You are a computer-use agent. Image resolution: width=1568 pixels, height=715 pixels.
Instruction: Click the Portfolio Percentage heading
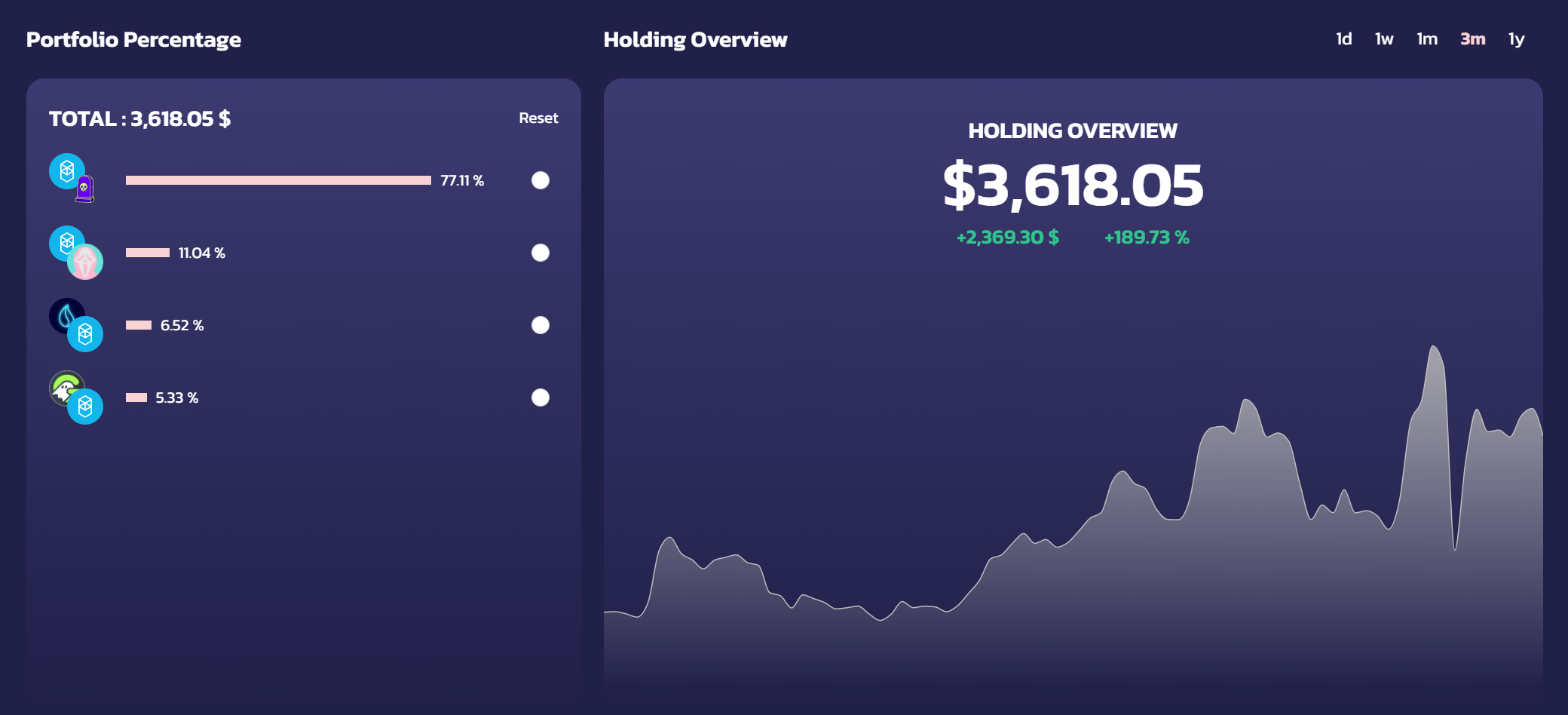pos(133,40)
